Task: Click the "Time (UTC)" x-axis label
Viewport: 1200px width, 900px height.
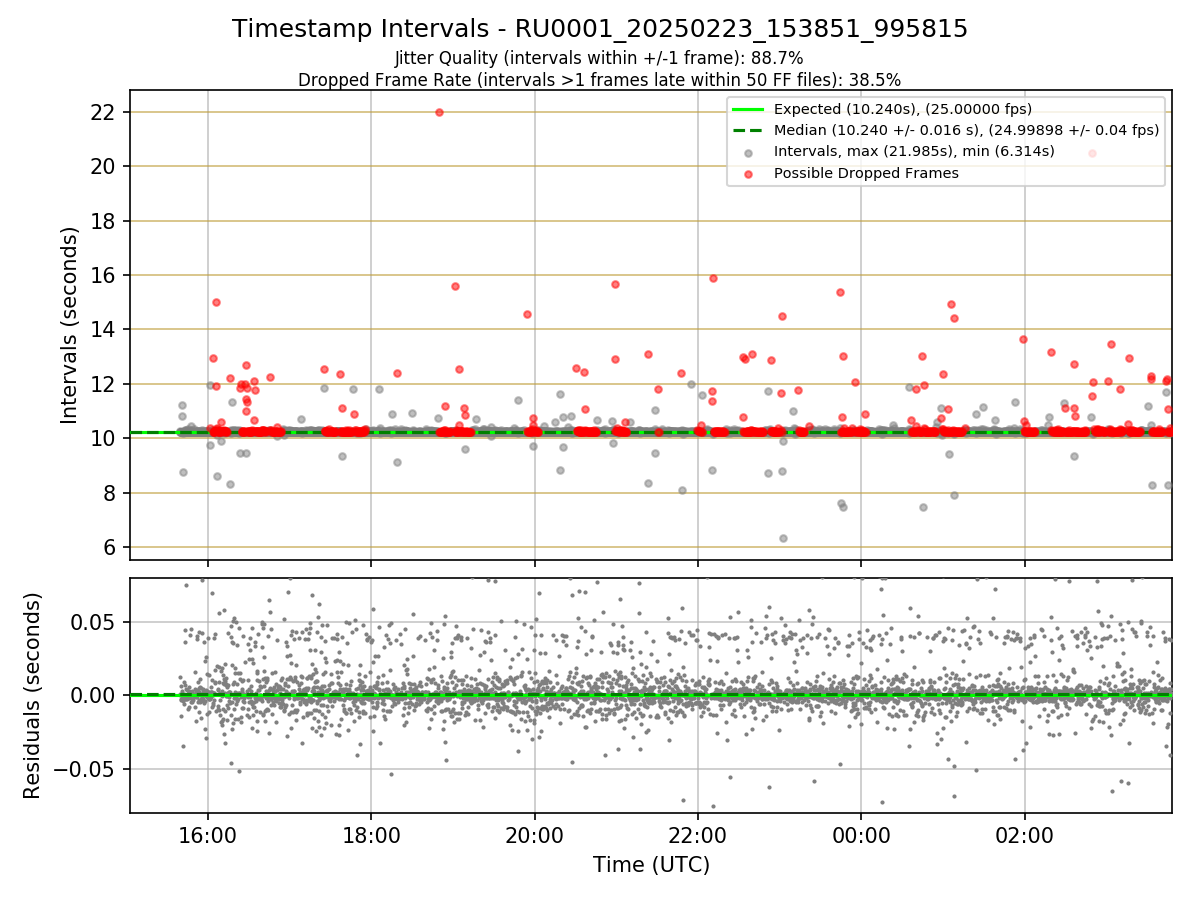Action: (651, 864)
